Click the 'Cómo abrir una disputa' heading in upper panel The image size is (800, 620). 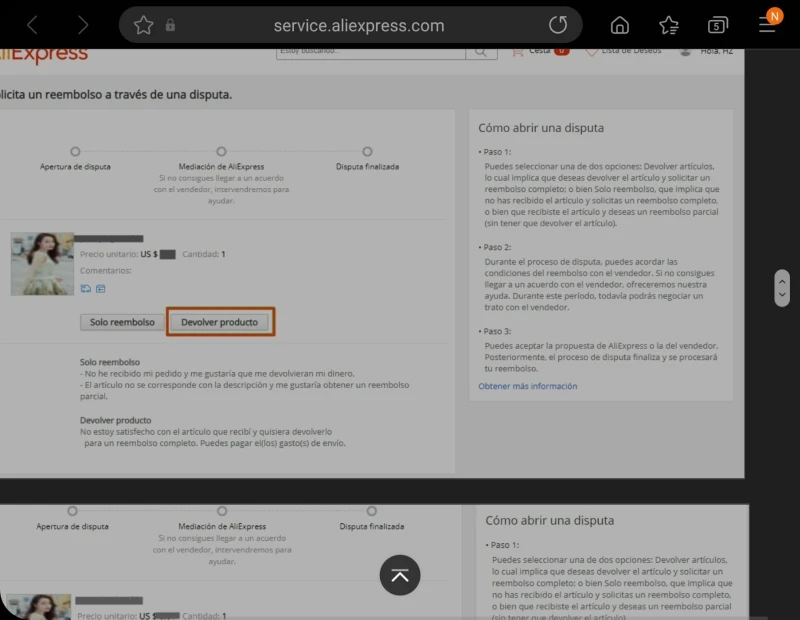coord(541,128)
